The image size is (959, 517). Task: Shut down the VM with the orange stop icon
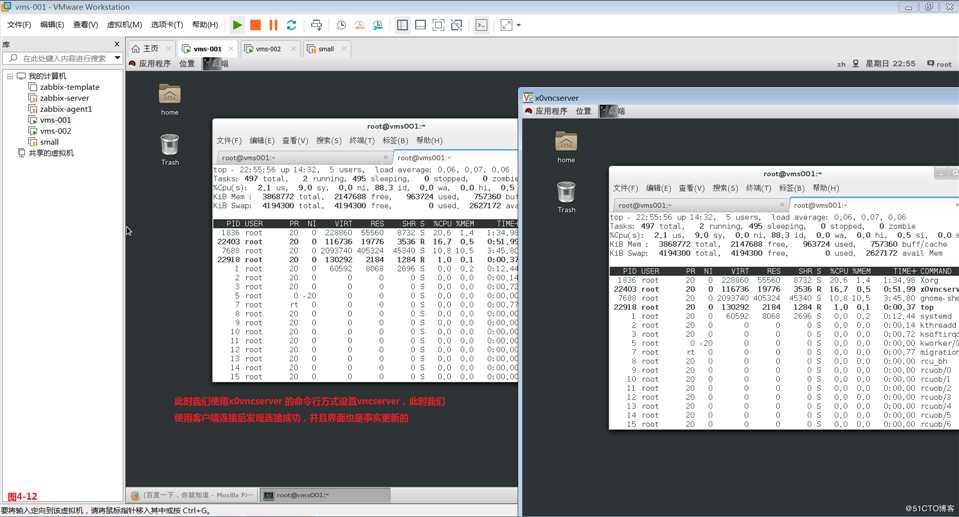[256, 25]
